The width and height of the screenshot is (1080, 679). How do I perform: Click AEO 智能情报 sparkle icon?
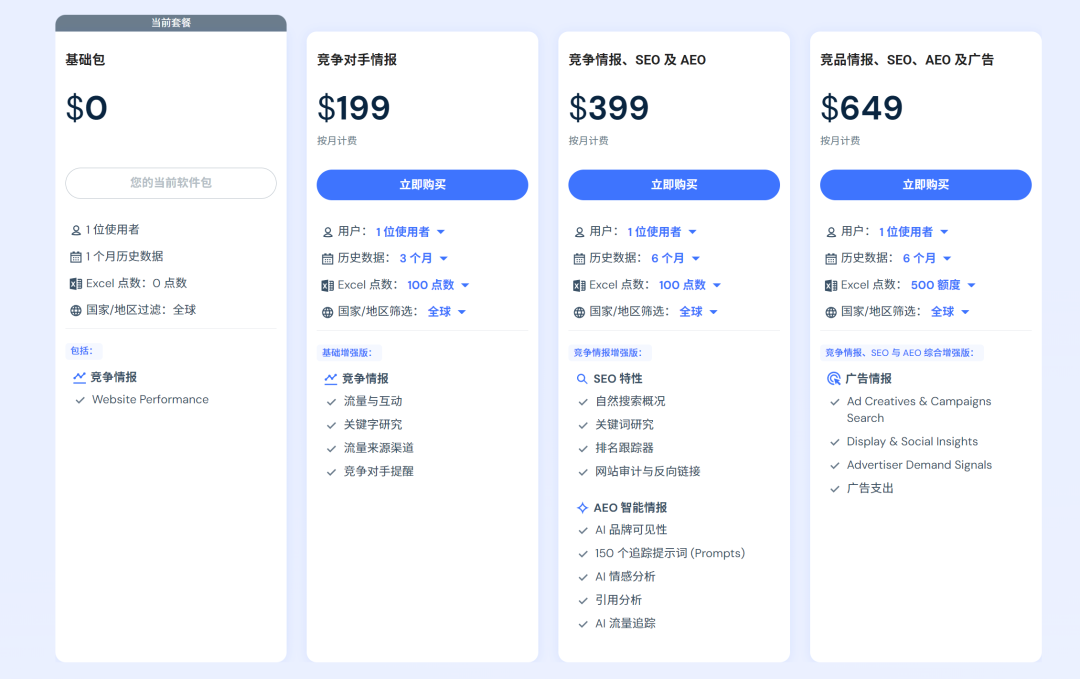[582, 508]
